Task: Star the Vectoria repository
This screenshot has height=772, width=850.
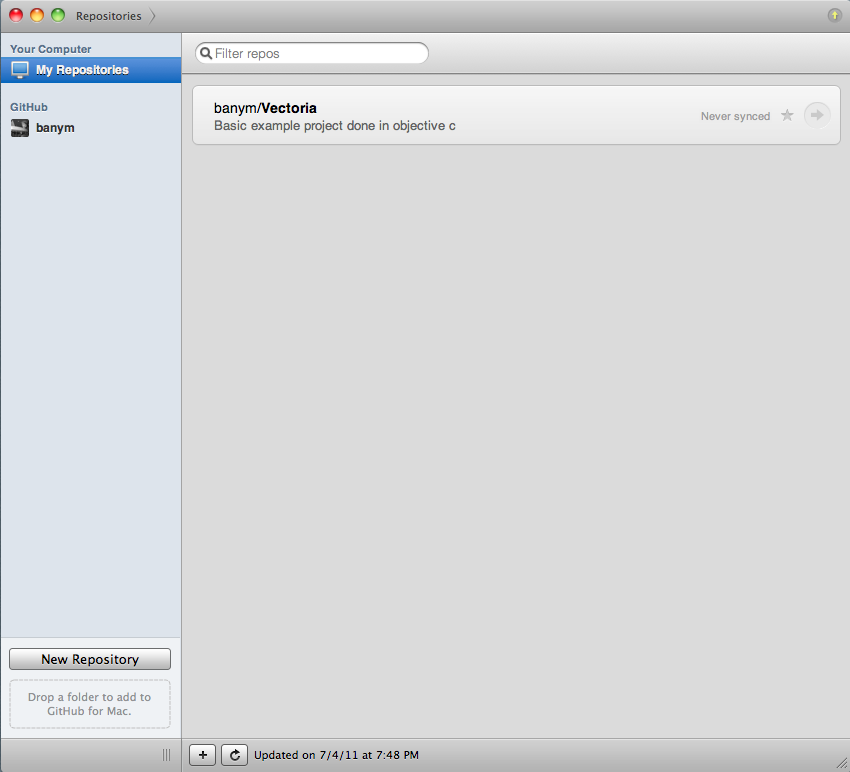Action: pyautogui.click(x=787, y=115)
